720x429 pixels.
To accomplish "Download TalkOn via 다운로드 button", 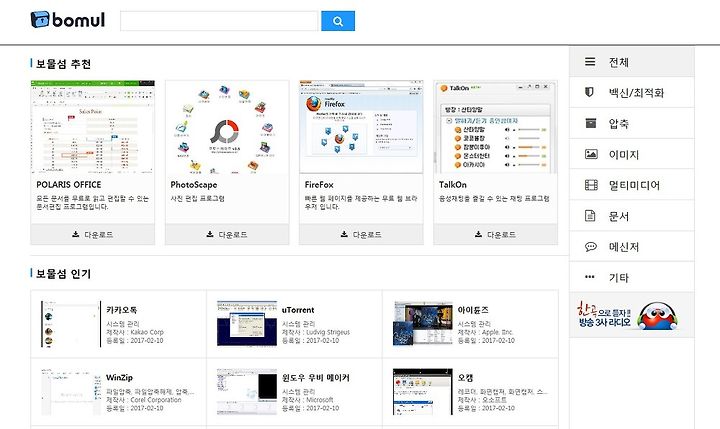I will tap(495, 234).
